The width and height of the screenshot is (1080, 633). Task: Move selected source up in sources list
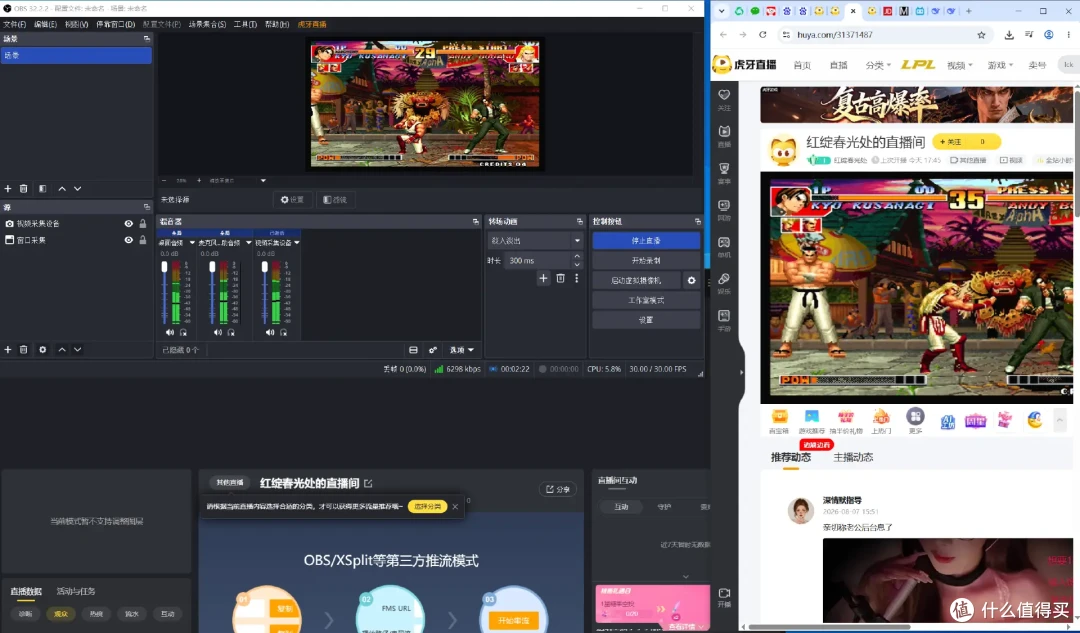pos(62,350)
